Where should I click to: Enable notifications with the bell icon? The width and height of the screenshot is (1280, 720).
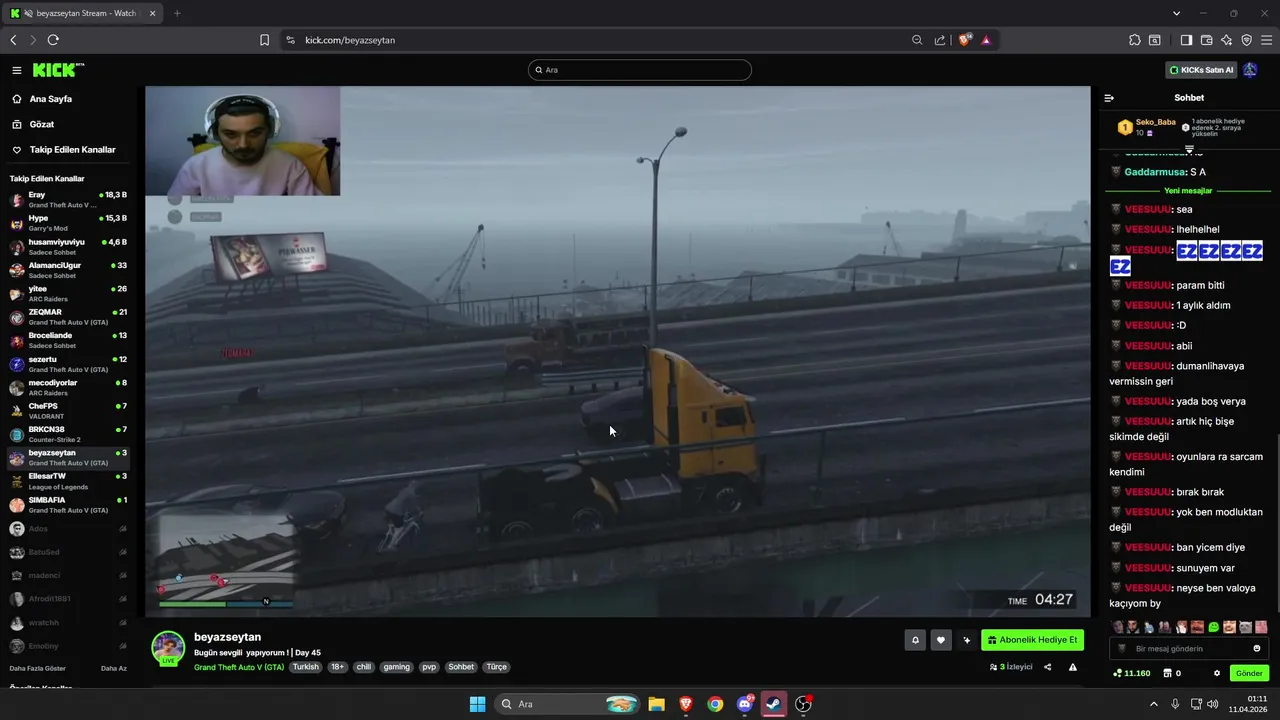[x=914, y=640]
